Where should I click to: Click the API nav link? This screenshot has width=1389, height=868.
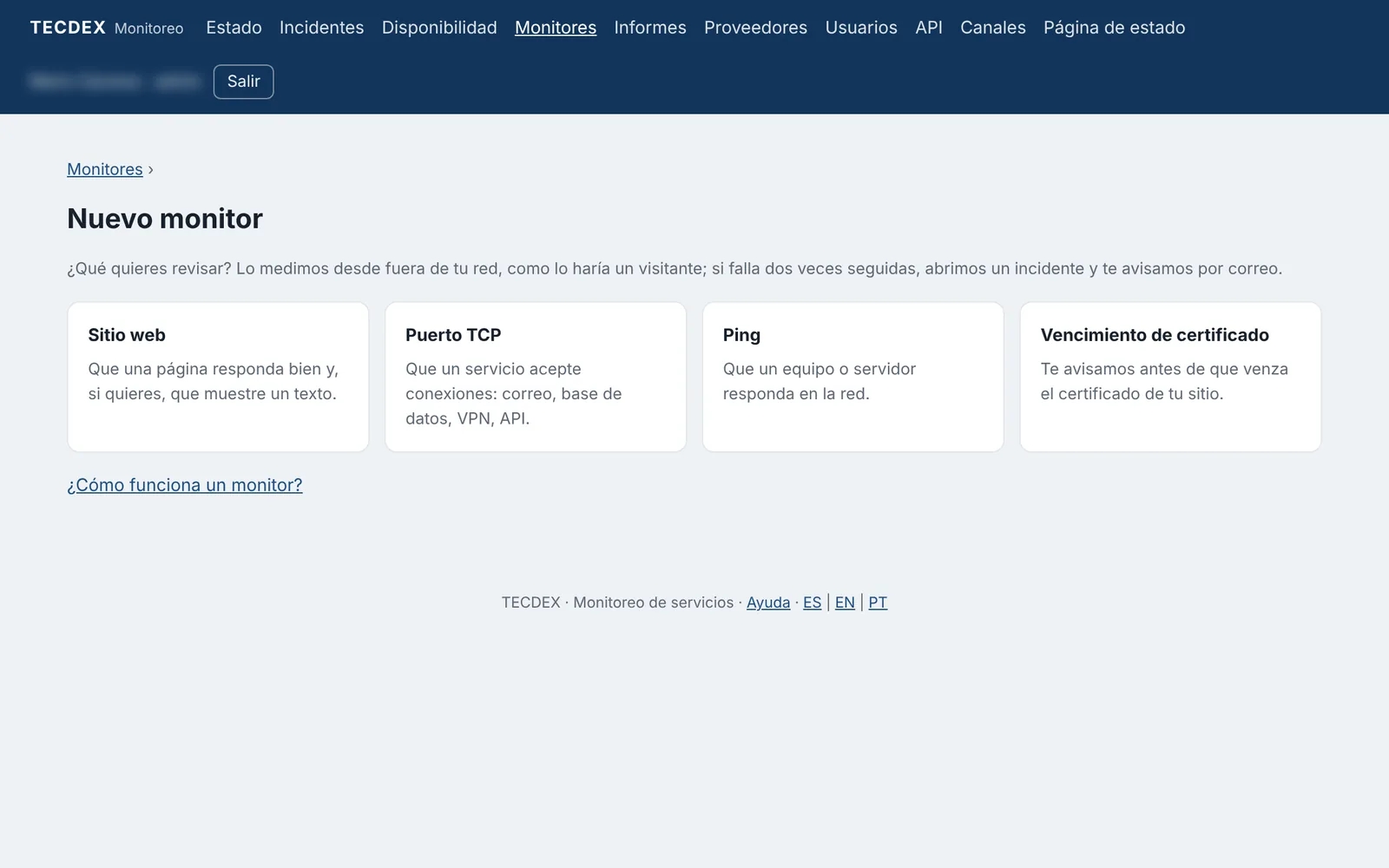tap(929, 28)
